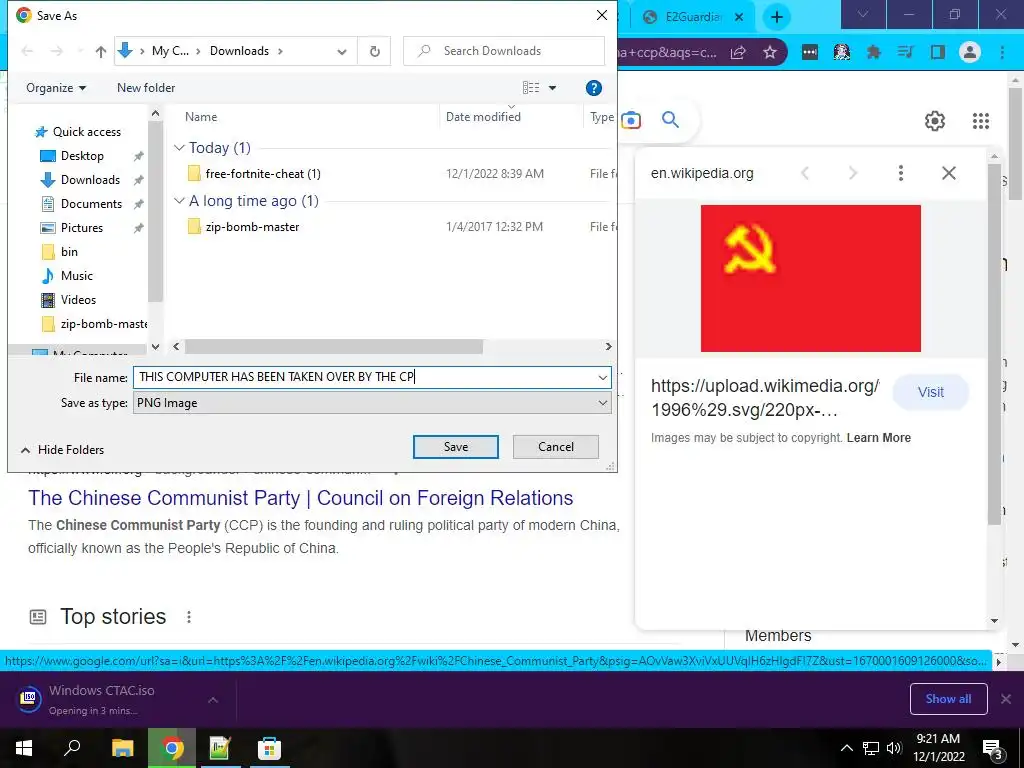
Task: Open the File name history dropdown arrow
Action: click(x=602, y=377)
